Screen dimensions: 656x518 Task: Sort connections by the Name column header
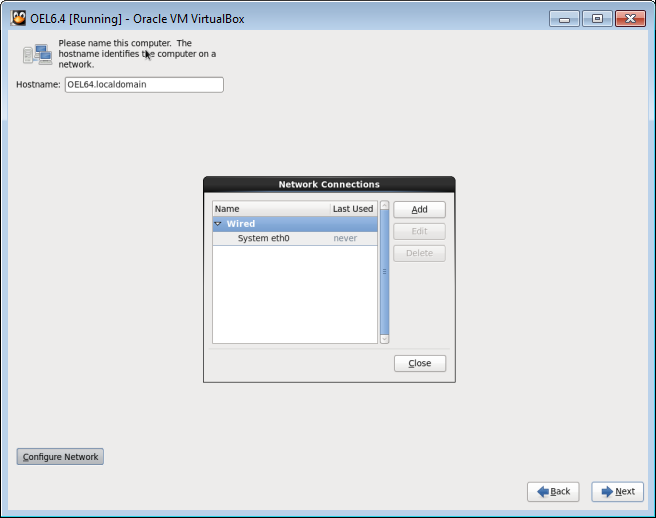point(272,209)
